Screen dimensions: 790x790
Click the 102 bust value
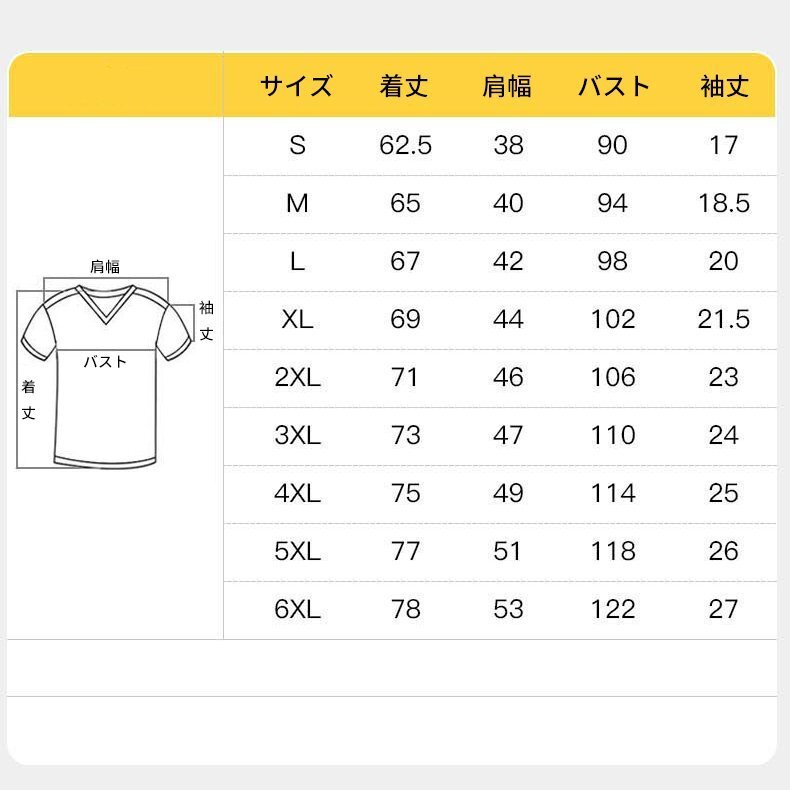(613, 319)
